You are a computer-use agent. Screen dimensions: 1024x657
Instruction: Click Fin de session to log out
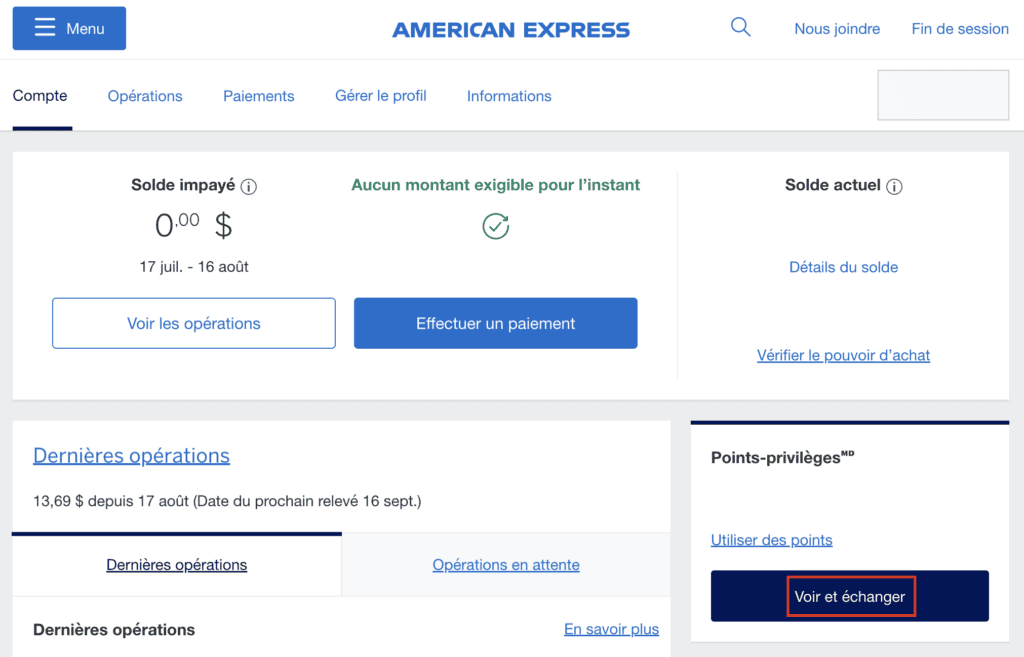[x=959, y=28]
